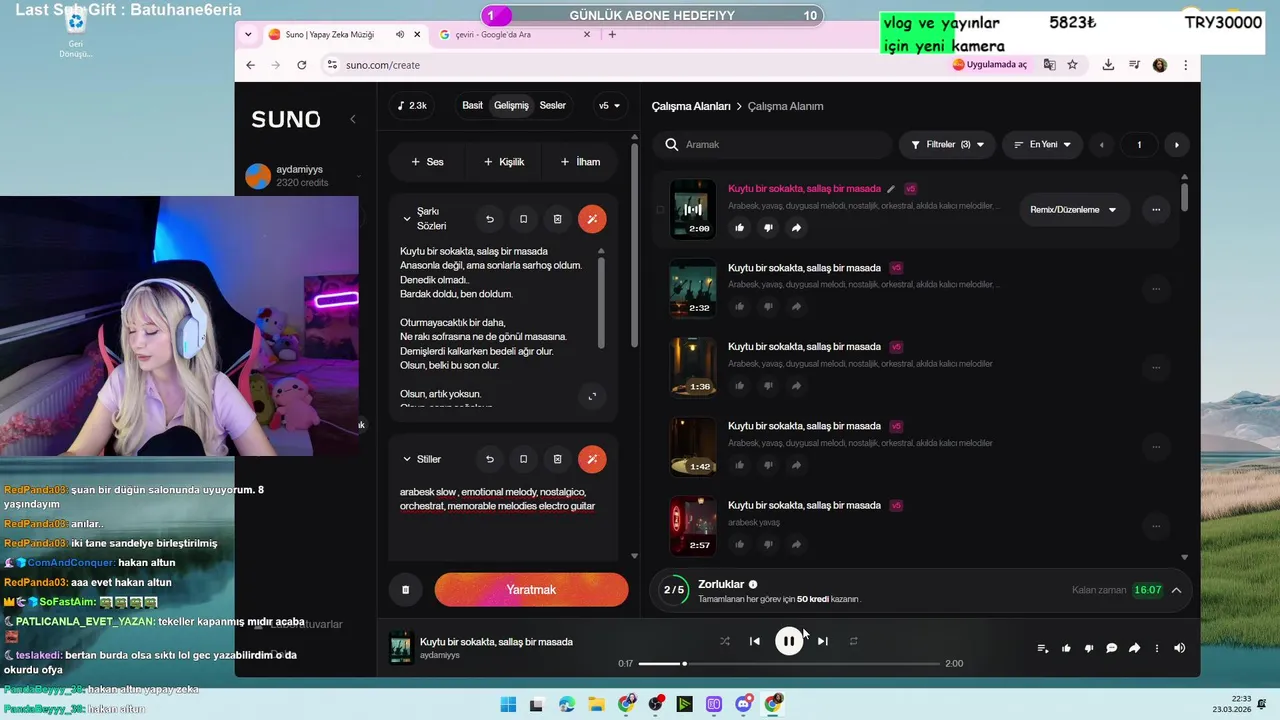This screenshot has height=720, width=1280.
Task: Expand the lyrics editor to full size
Action: click(592, 396)
